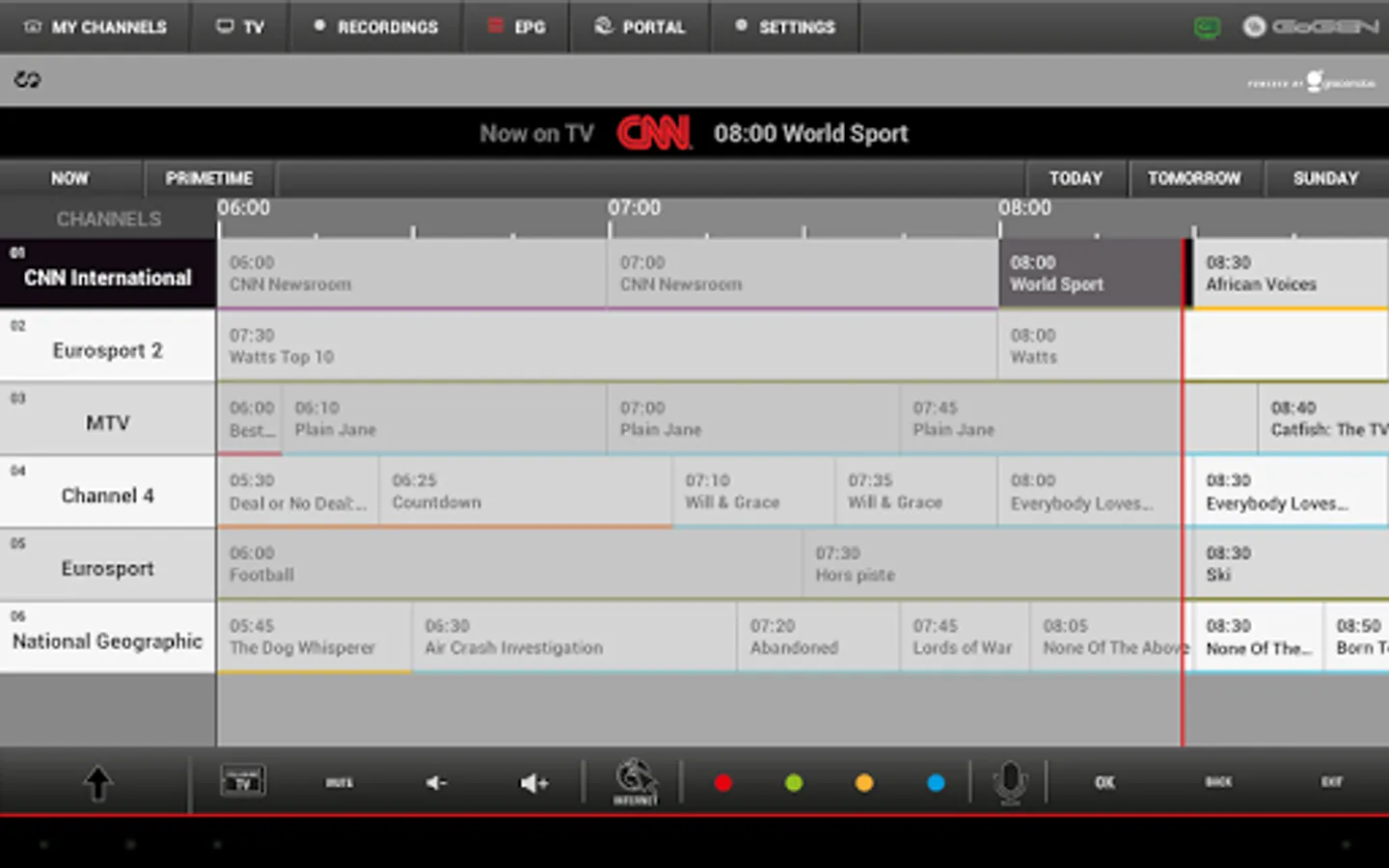Open the Internet globe icon
The image size is (1389, 868).
[x=635, y=782]
